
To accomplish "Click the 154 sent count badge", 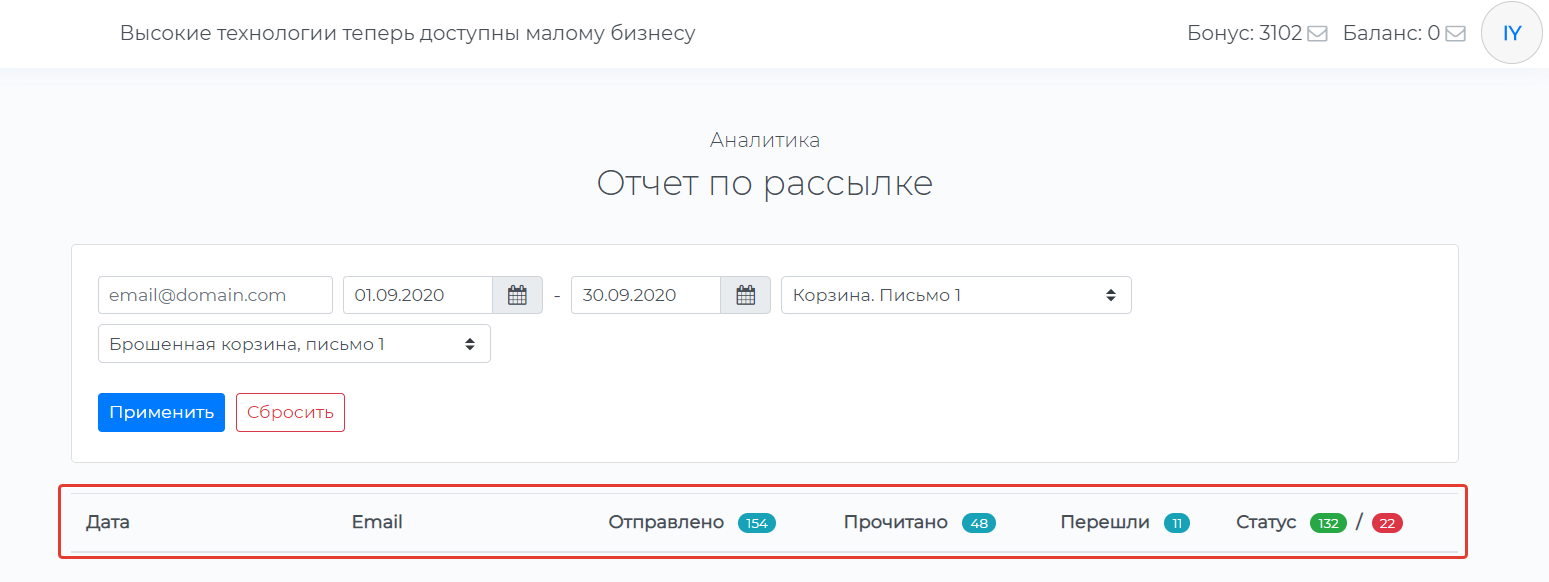I will point(756,523).
